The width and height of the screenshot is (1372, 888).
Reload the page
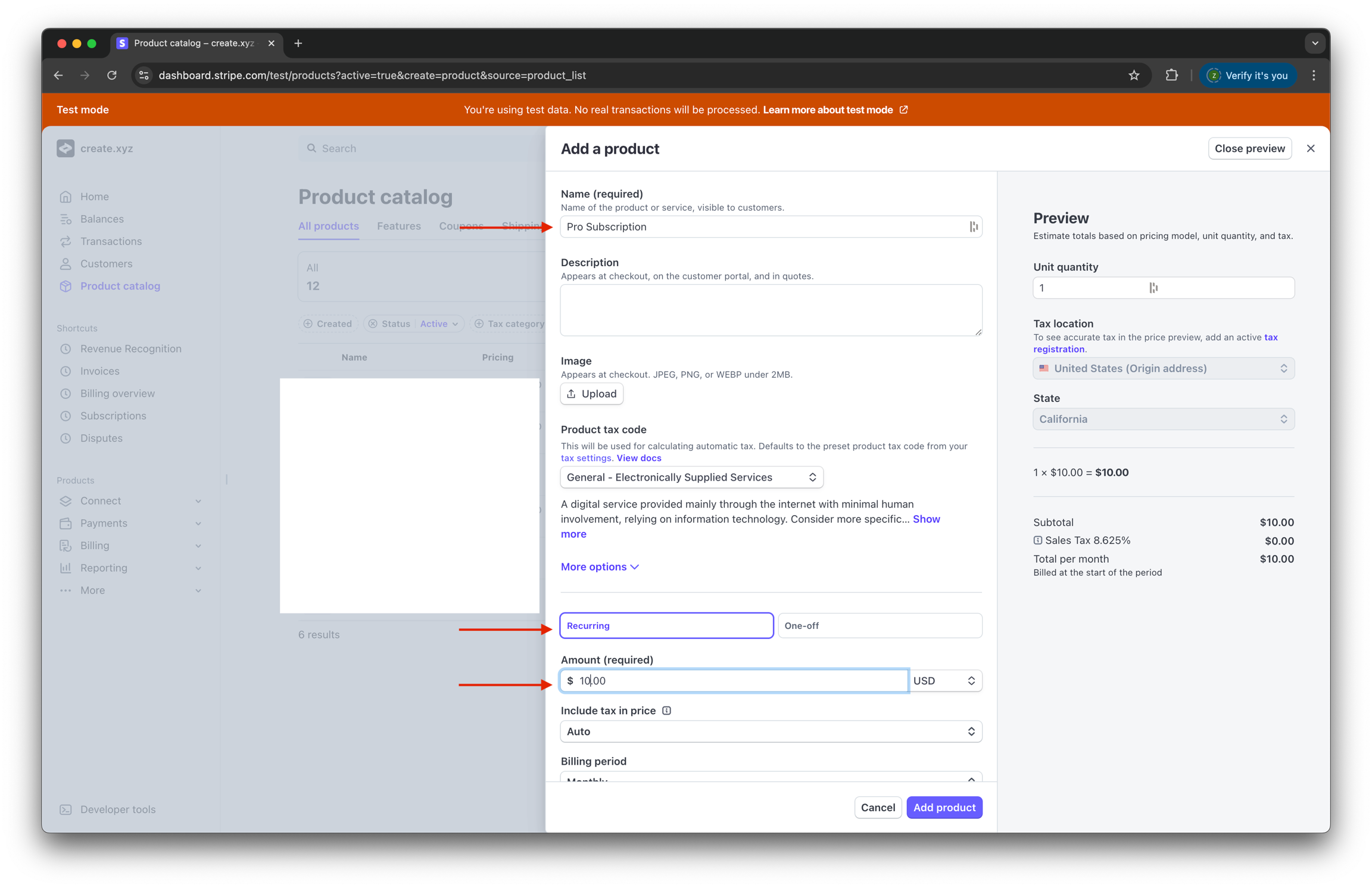[x=112, y=75]
